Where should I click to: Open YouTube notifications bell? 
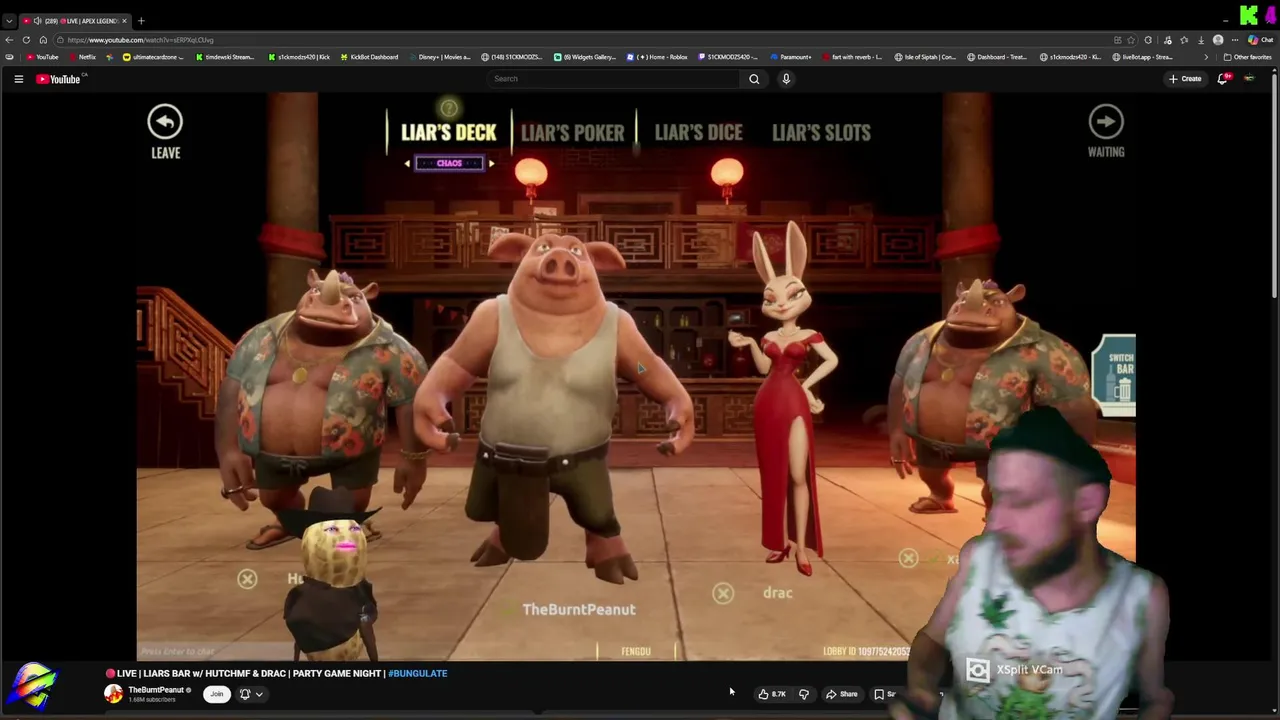click(x=1222, y=79)
